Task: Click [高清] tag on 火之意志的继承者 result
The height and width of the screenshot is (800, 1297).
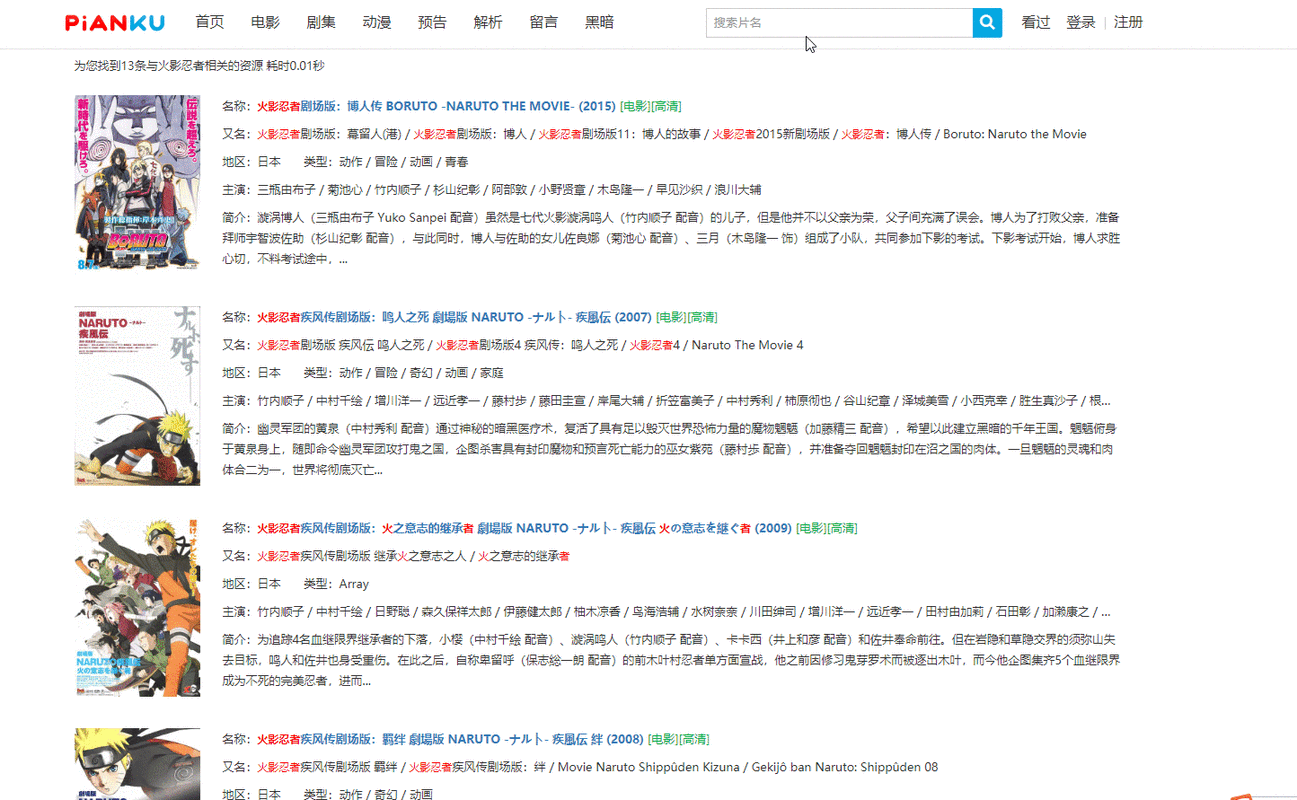Action: [842, 528]
